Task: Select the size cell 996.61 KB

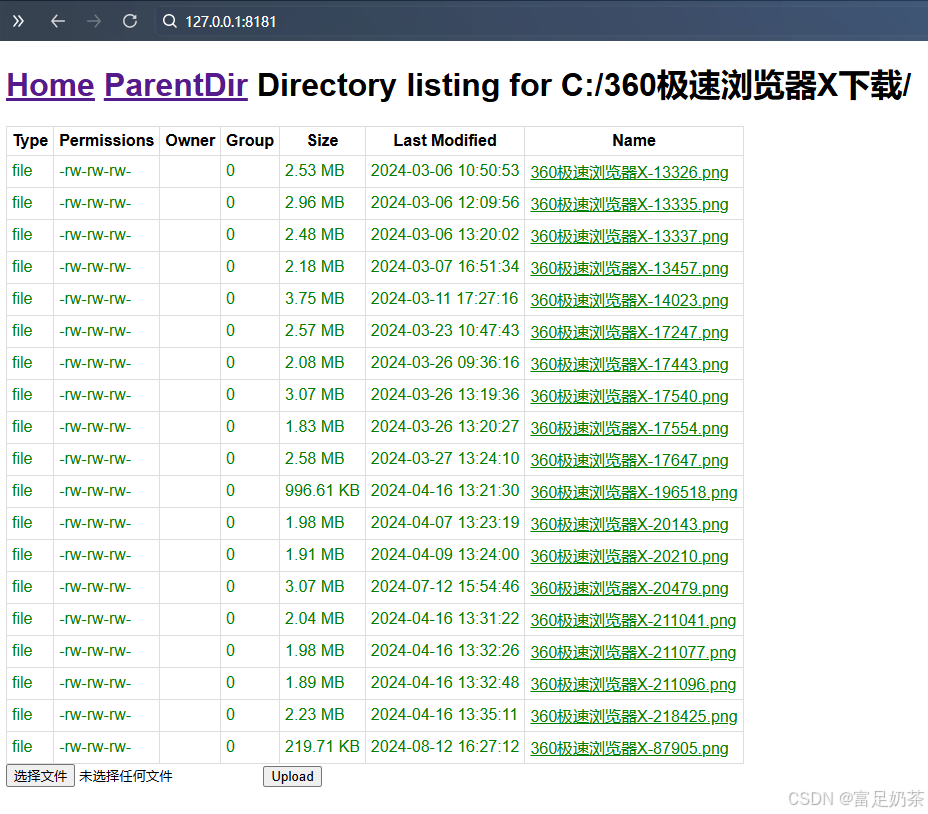Action: [x=322, y=490]
